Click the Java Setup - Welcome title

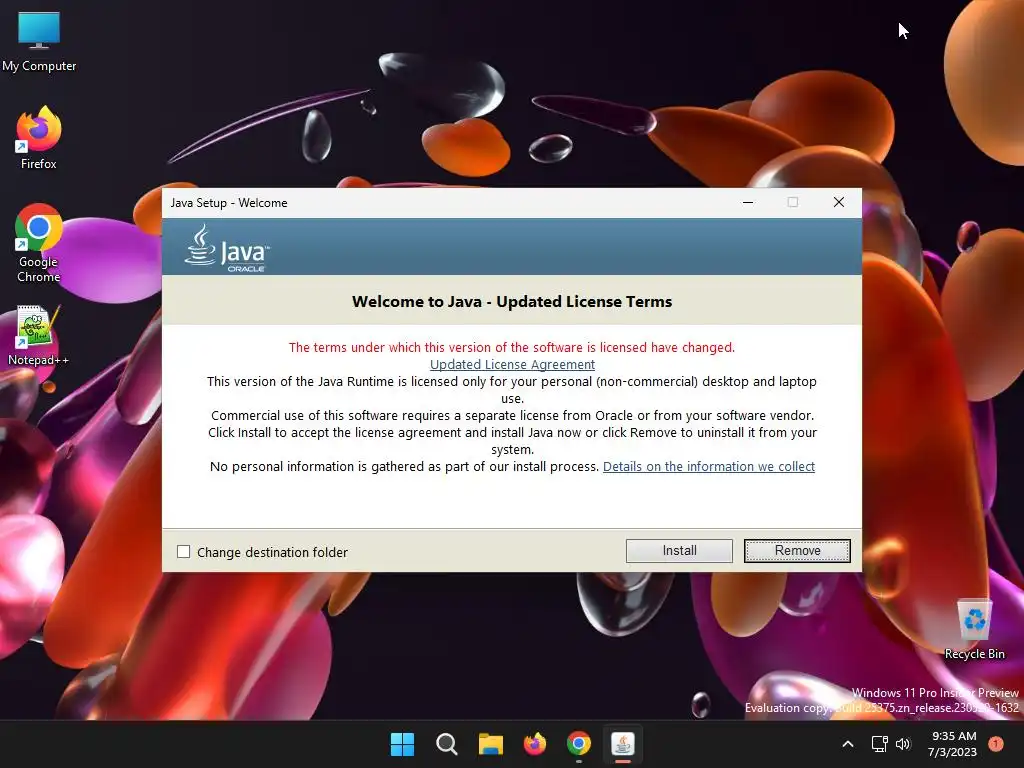[229, 203]
